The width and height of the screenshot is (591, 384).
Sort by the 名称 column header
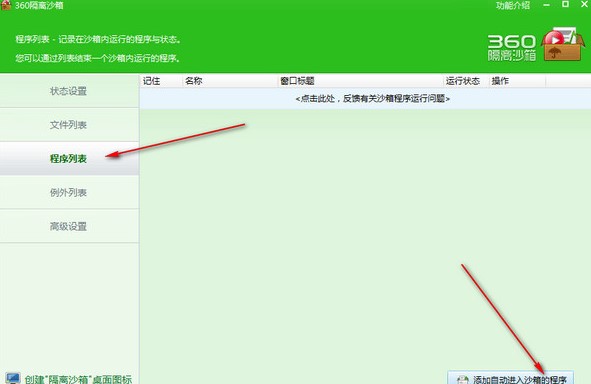click(230, 81)
